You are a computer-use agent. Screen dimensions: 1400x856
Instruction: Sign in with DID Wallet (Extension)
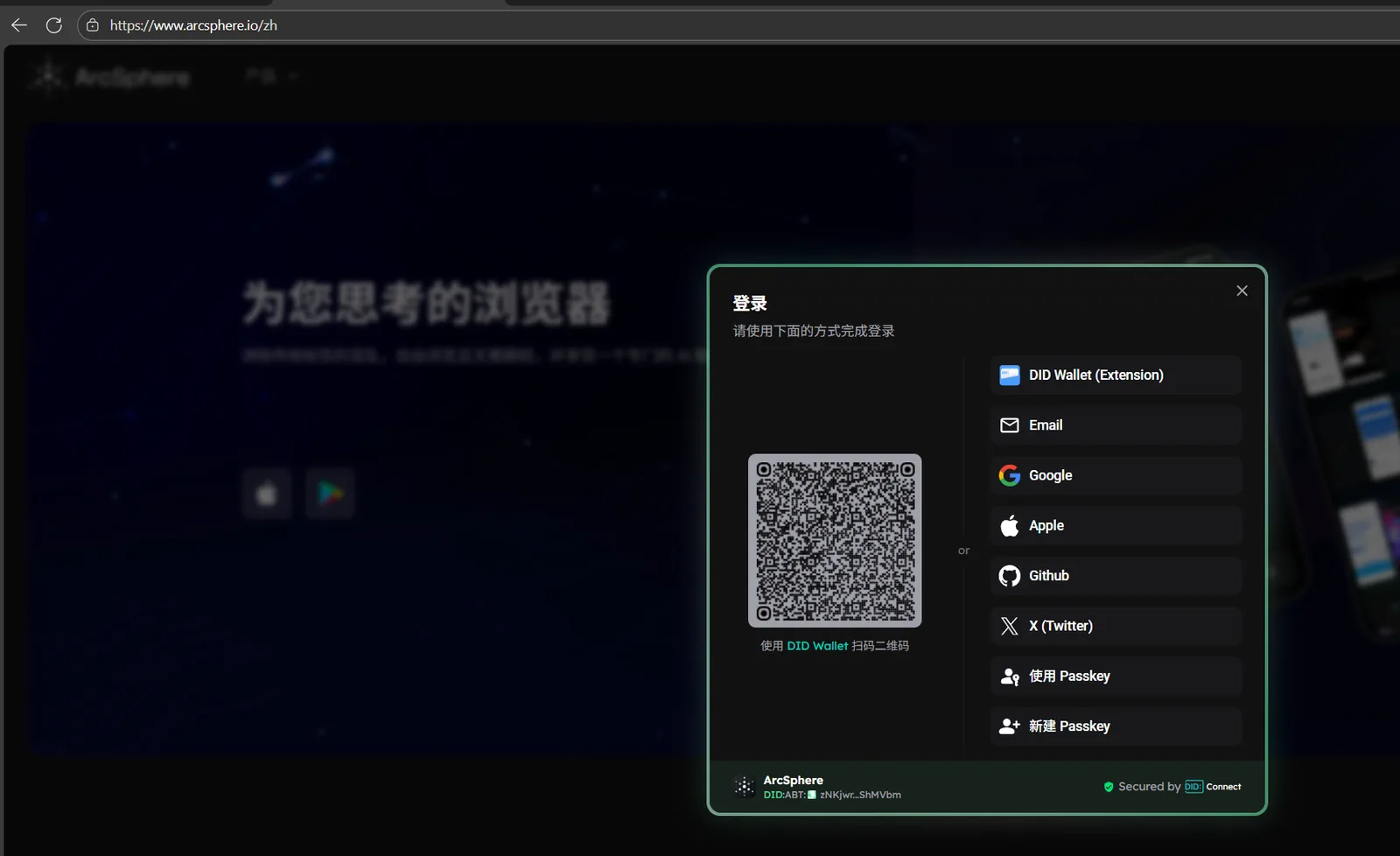[1116, 375]
